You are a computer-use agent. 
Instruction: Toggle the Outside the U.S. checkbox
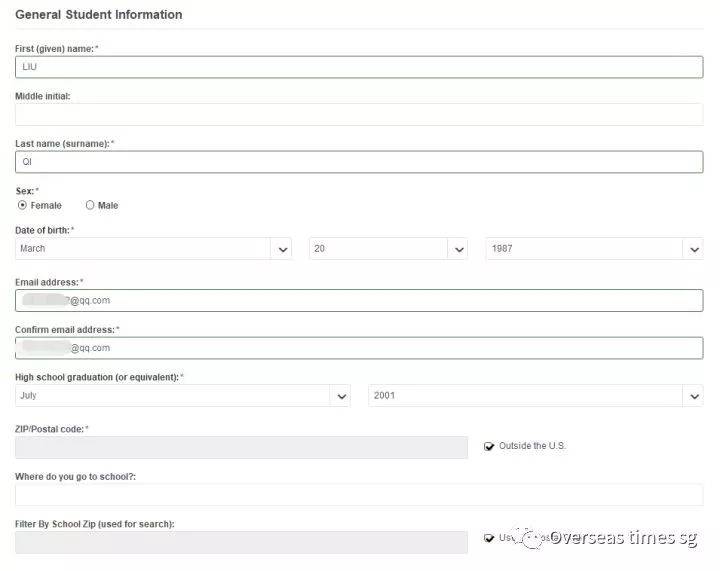click(x=489, y=446)
